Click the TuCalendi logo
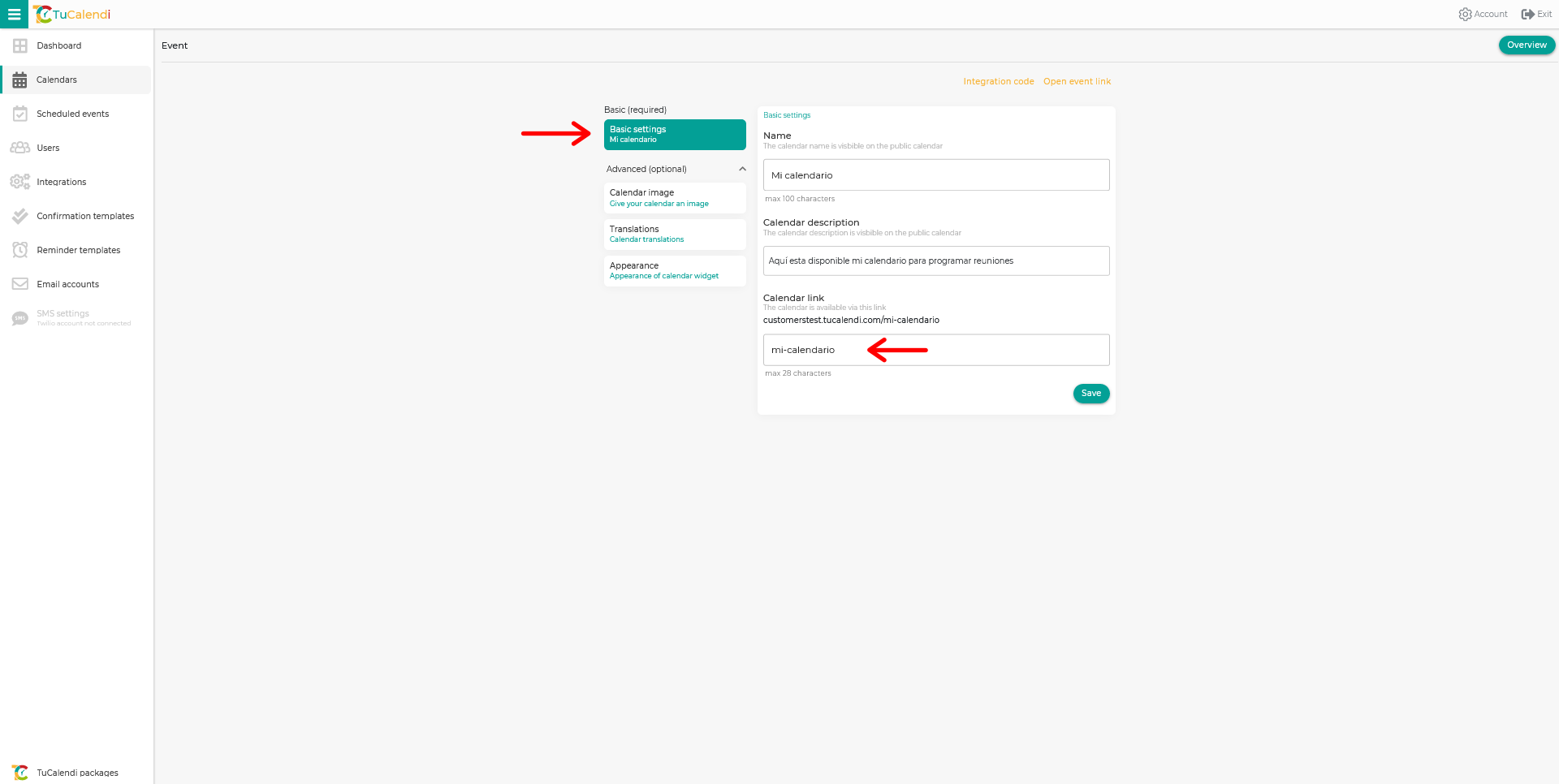 [71, 15]
